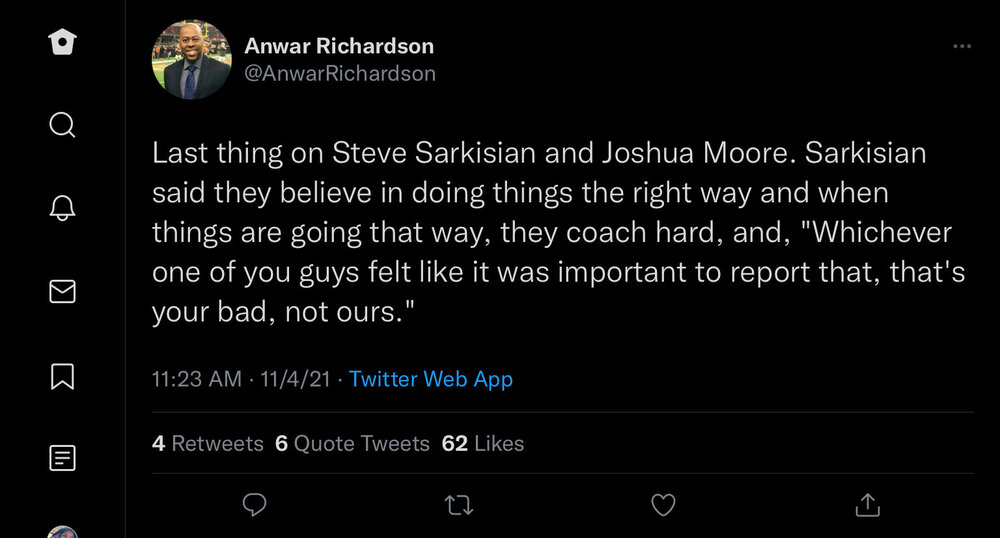This screenshot has width=1000, height=538.
Task: Retweet this tweet
Action: pyautogui.click(x=459, y=505)
